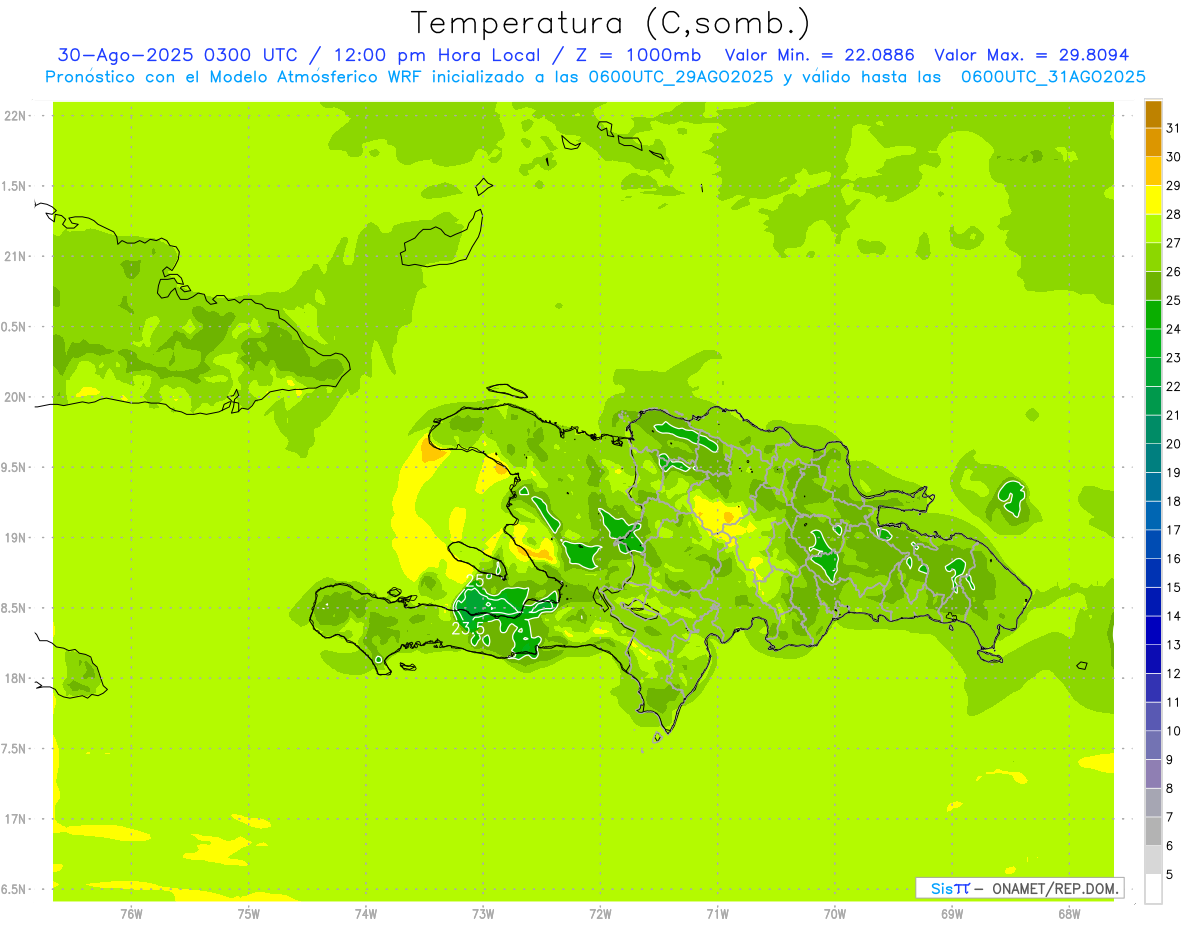Image resolution: width=1200 pixels, height=927 pixels.
Task: Click the 68W longitude axis label
Action: click(1069, 914)
